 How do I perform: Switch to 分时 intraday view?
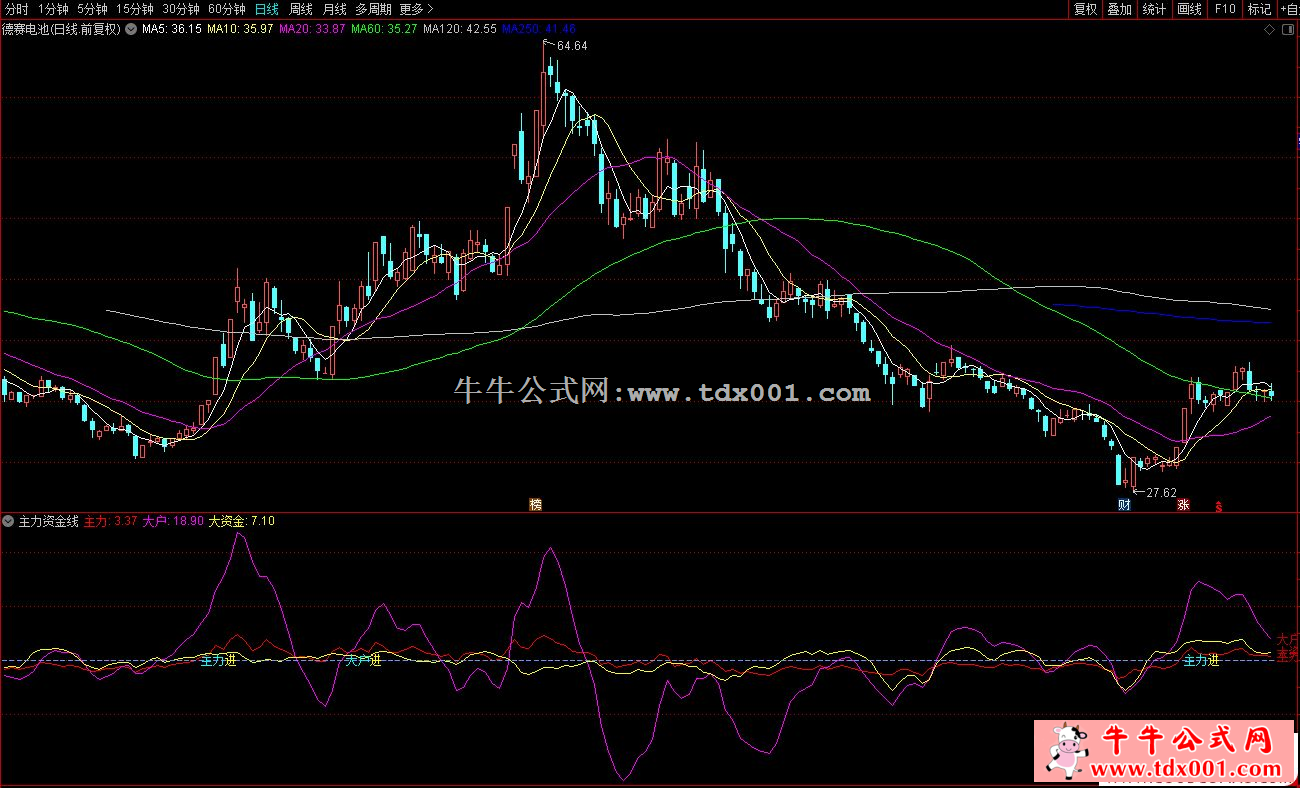(17, 9)
